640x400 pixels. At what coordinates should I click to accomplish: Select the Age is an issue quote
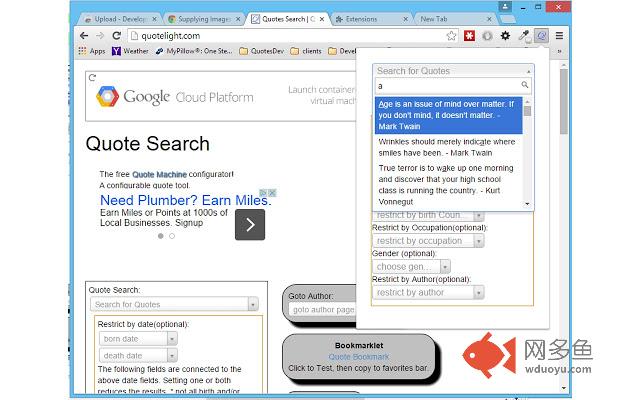449,116
